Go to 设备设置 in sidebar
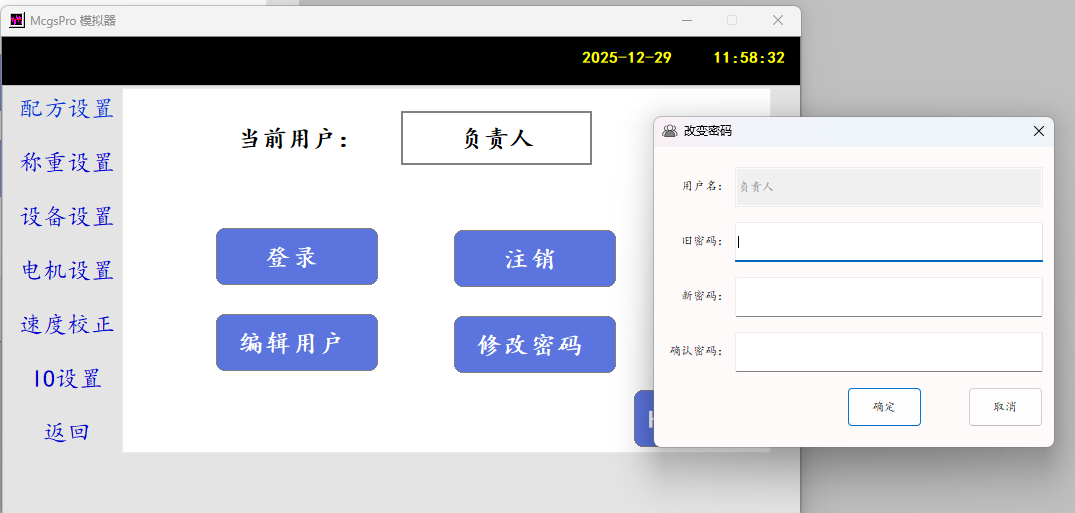This screenshot has width=1075, height=513. [67, 217]
